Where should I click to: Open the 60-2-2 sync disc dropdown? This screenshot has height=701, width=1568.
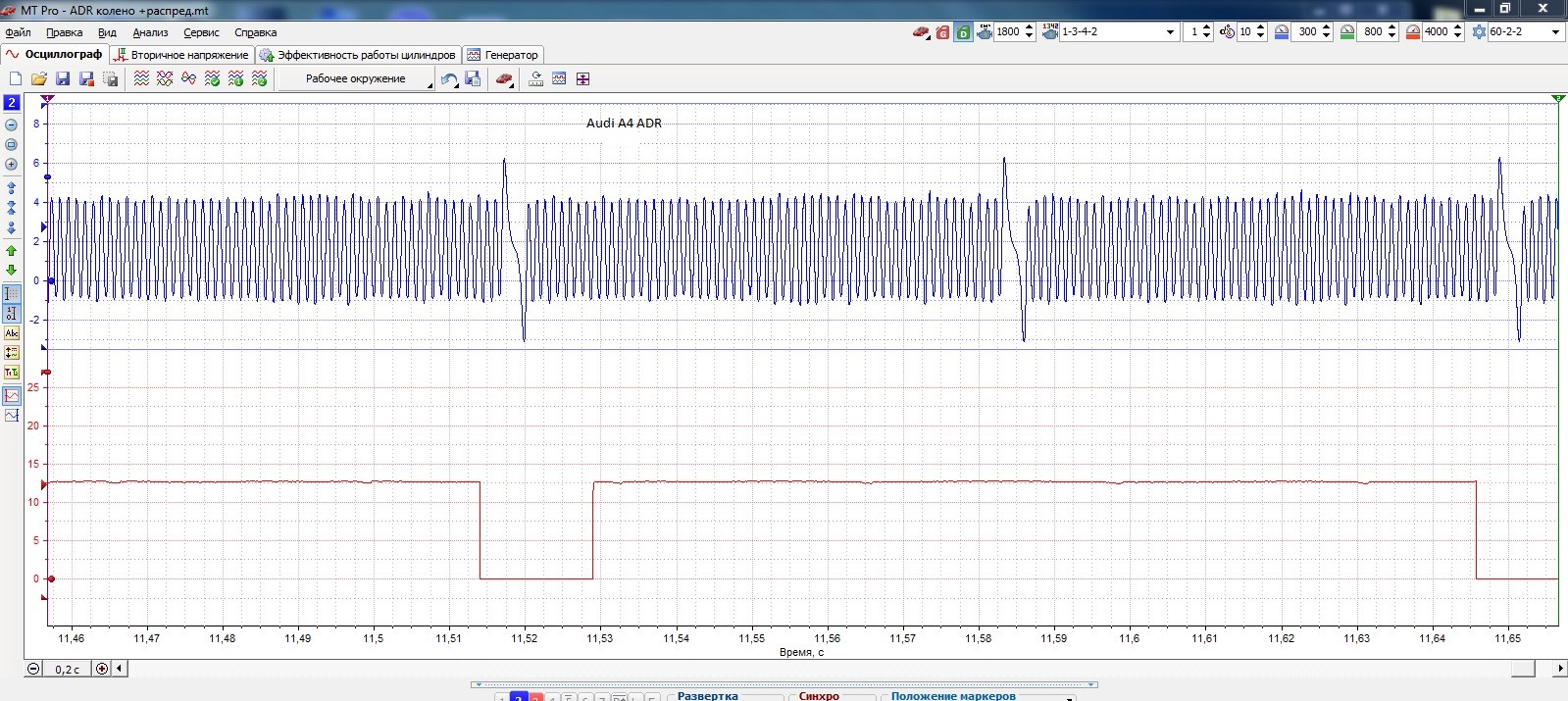1554,32
